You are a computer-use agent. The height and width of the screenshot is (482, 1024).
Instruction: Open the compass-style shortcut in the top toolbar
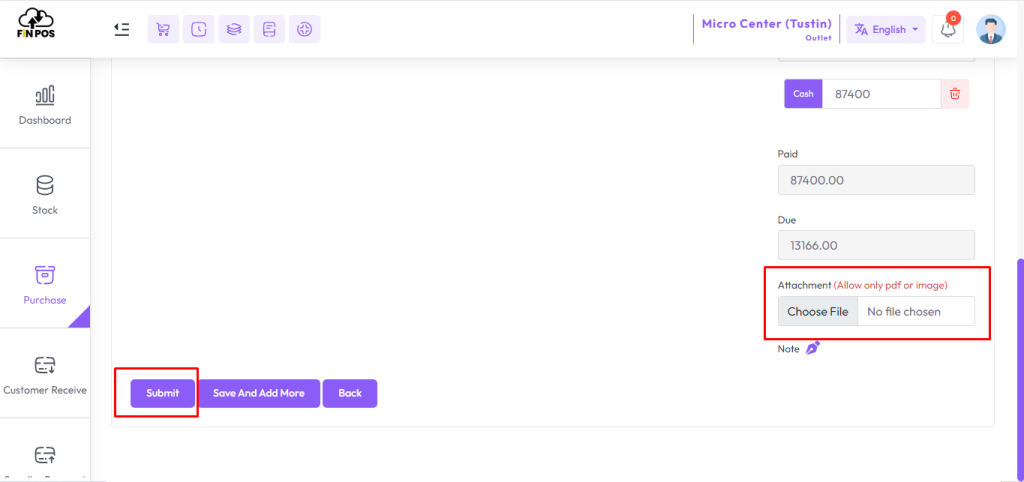pyautogui.click(x=304, y=29)
